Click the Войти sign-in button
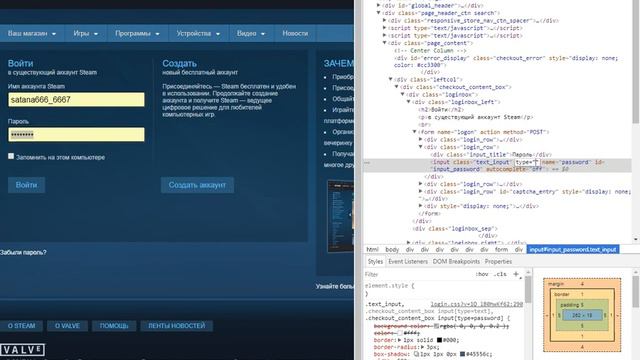The image size is (640, 360). pyautogui.click(x=27, y=185)
